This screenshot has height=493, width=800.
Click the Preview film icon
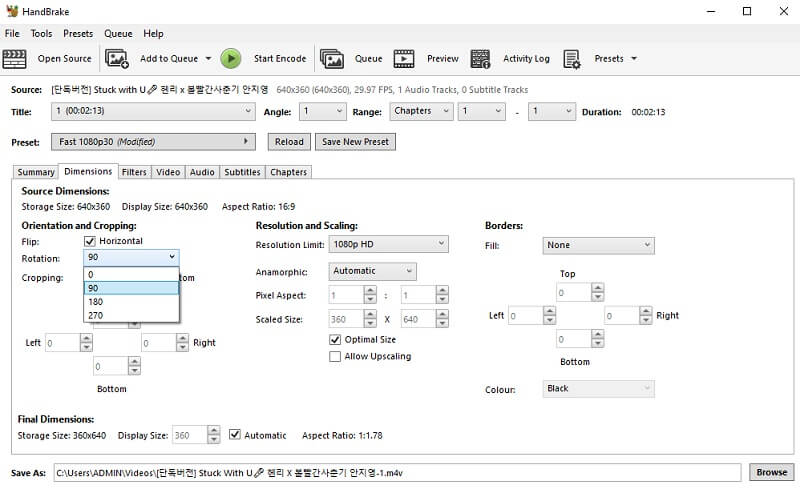[x=404, y=59]
